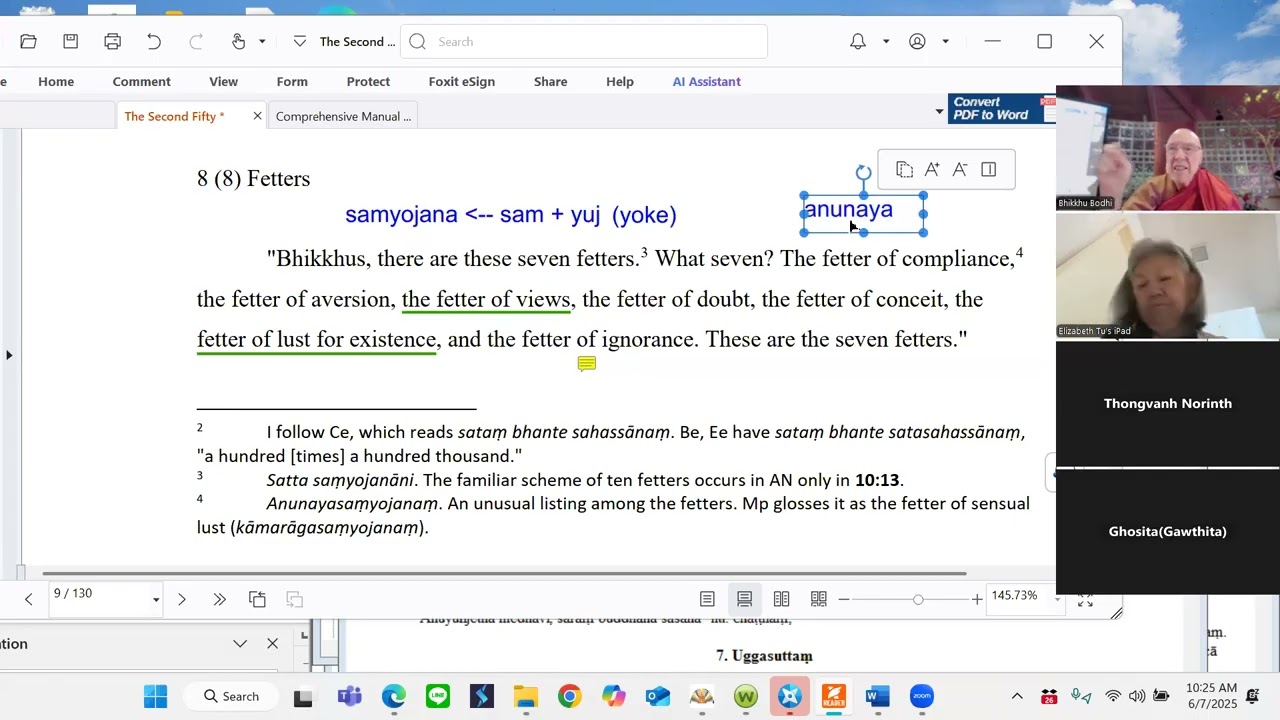This screenshot has width=1280, height=720.
Task: Switch to facing pages view
Action: coord(781,599)
